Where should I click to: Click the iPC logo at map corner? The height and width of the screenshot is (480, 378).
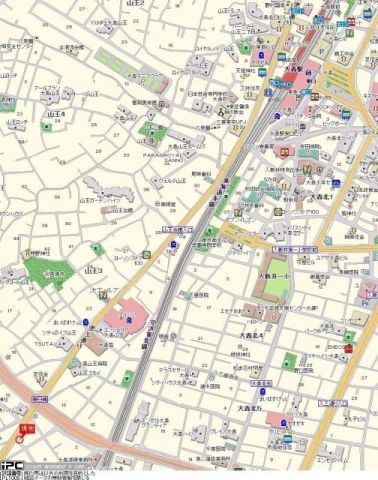pyautogui.click(x=11, y=466)
